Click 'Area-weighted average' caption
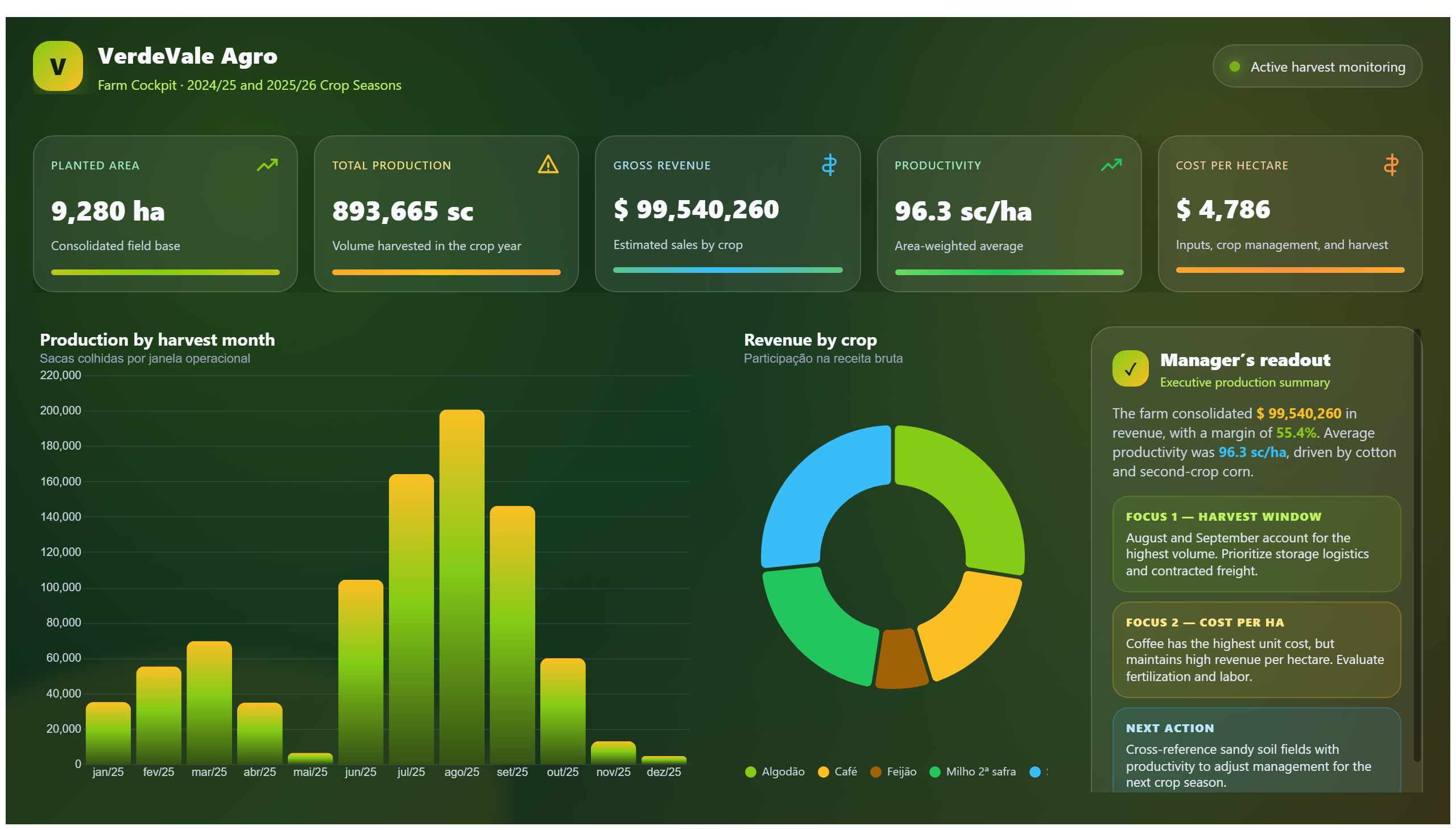 pyautogui.click(x=959, y=246)
